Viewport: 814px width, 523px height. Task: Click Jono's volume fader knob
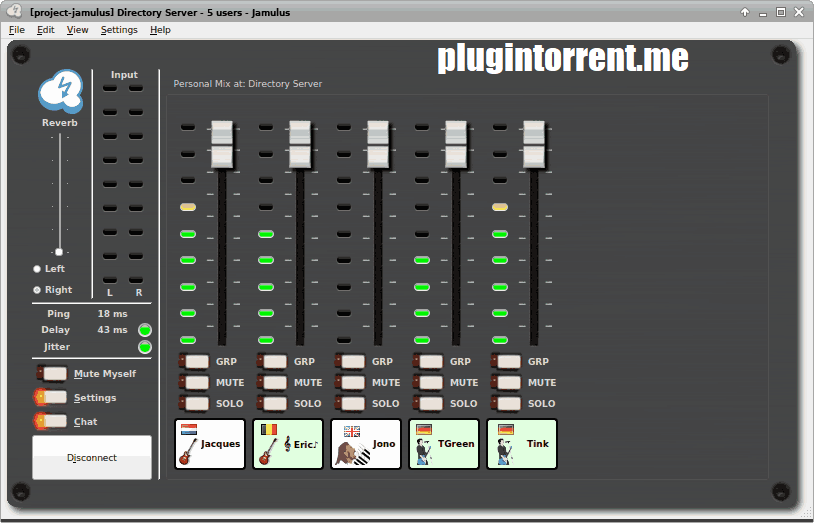377,144
